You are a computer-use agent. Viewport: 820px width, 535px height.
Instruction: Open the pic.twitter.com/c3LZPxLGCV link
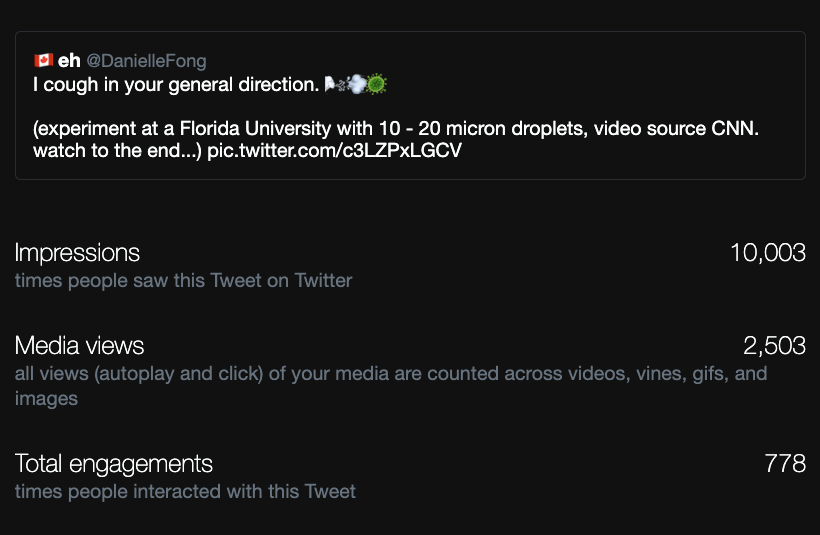point(335,152)
